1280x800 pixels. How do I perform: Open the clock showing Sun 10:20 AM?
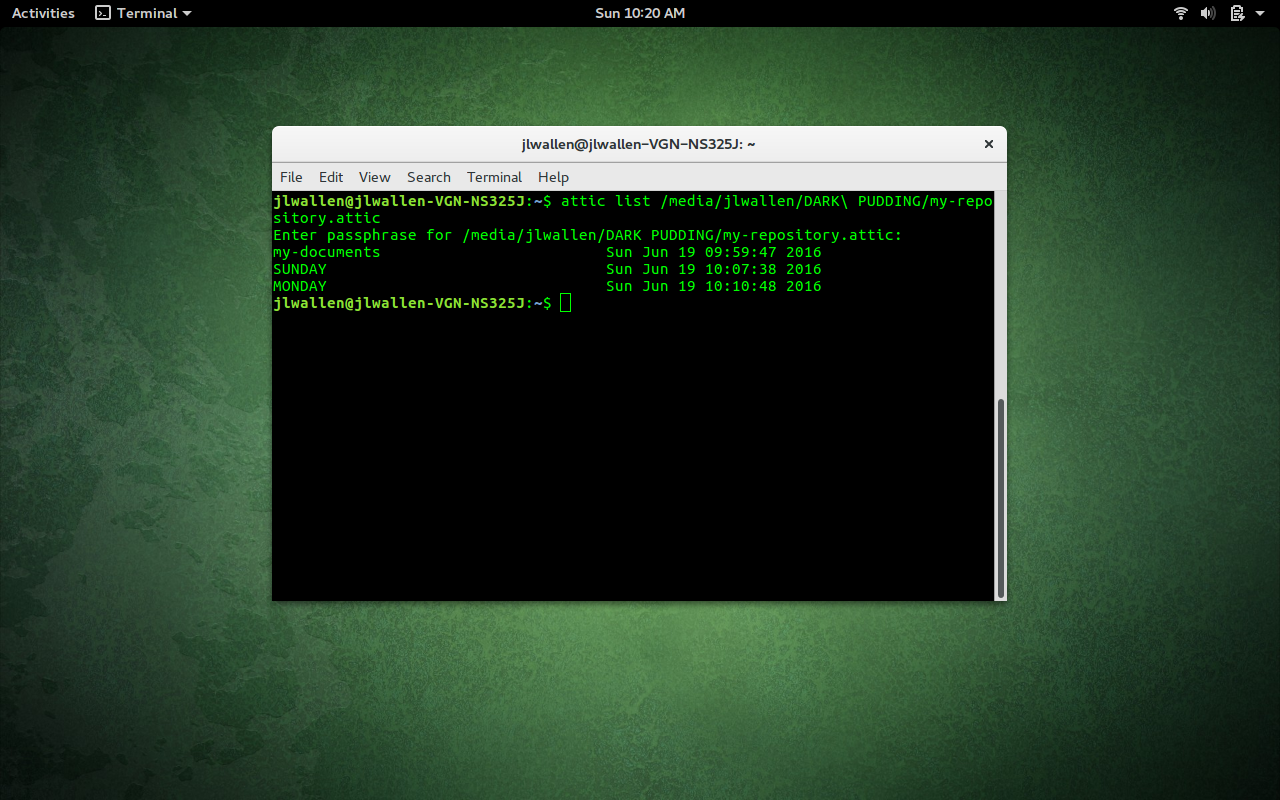640,13
